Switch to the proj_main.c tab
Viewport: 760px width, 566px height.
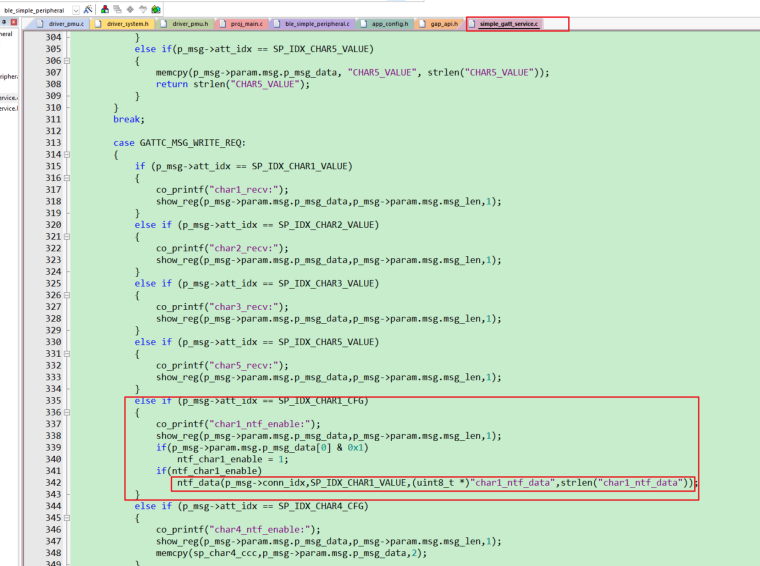point(241,24)
